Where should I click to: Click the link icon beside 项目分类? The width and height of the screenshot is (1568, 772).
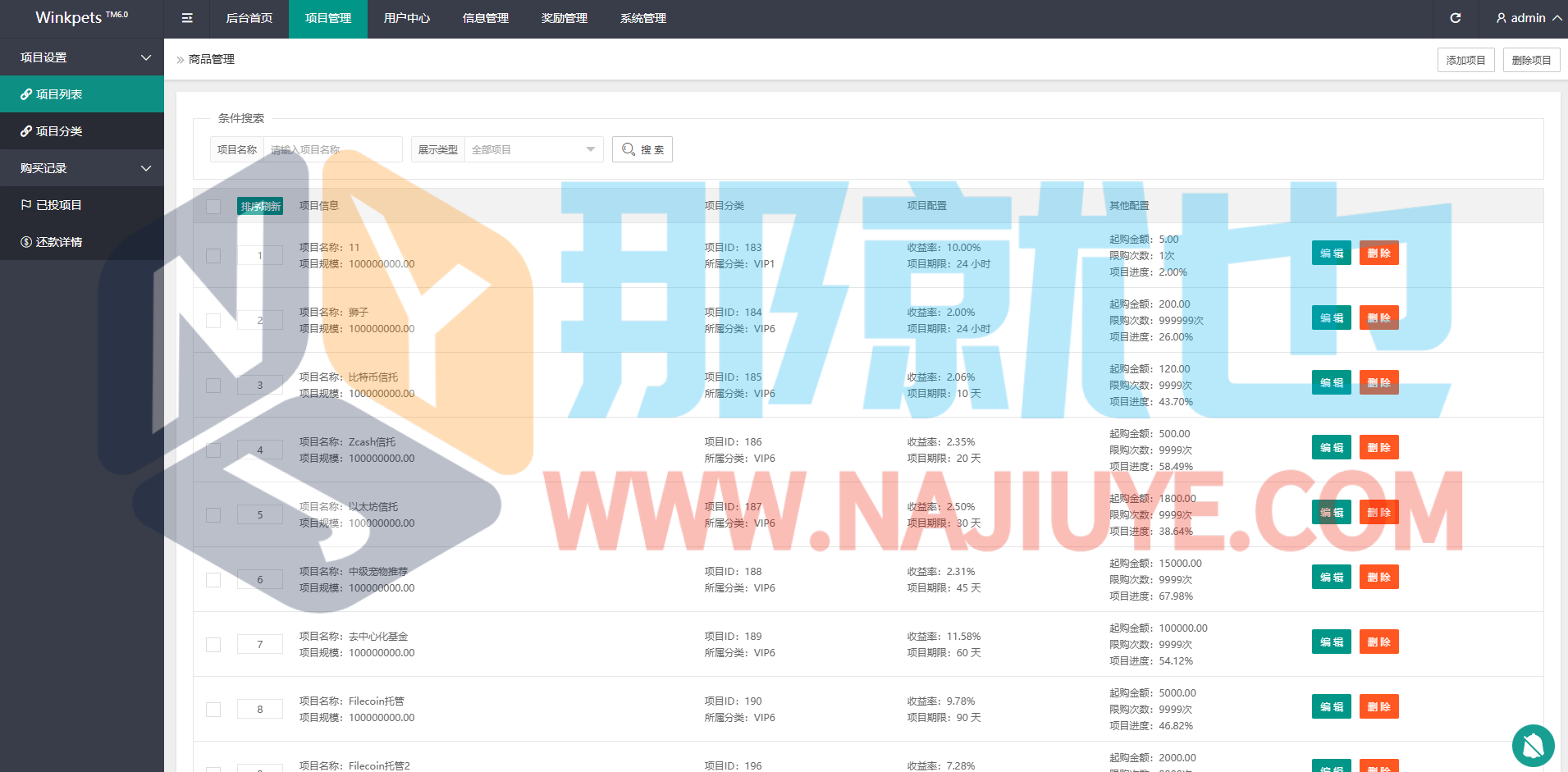[26, 131]
